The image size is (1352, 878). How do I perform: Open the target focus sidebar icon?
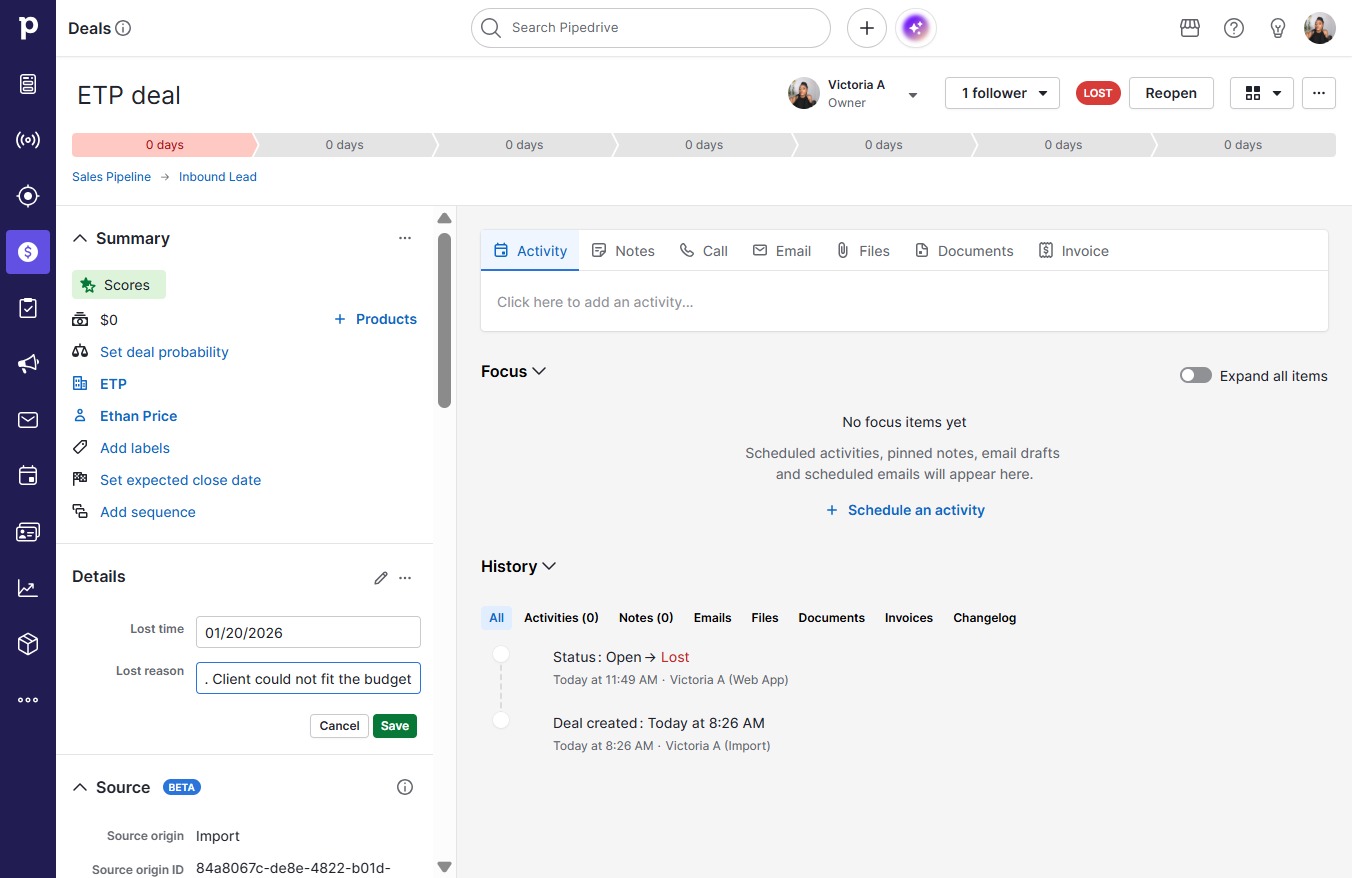28,196
